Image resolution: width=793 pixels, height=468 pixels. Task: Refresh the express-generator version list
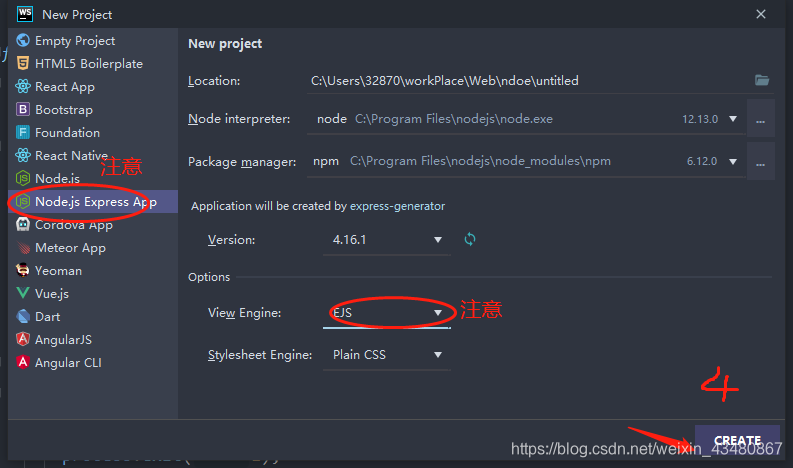coord(470,239)
